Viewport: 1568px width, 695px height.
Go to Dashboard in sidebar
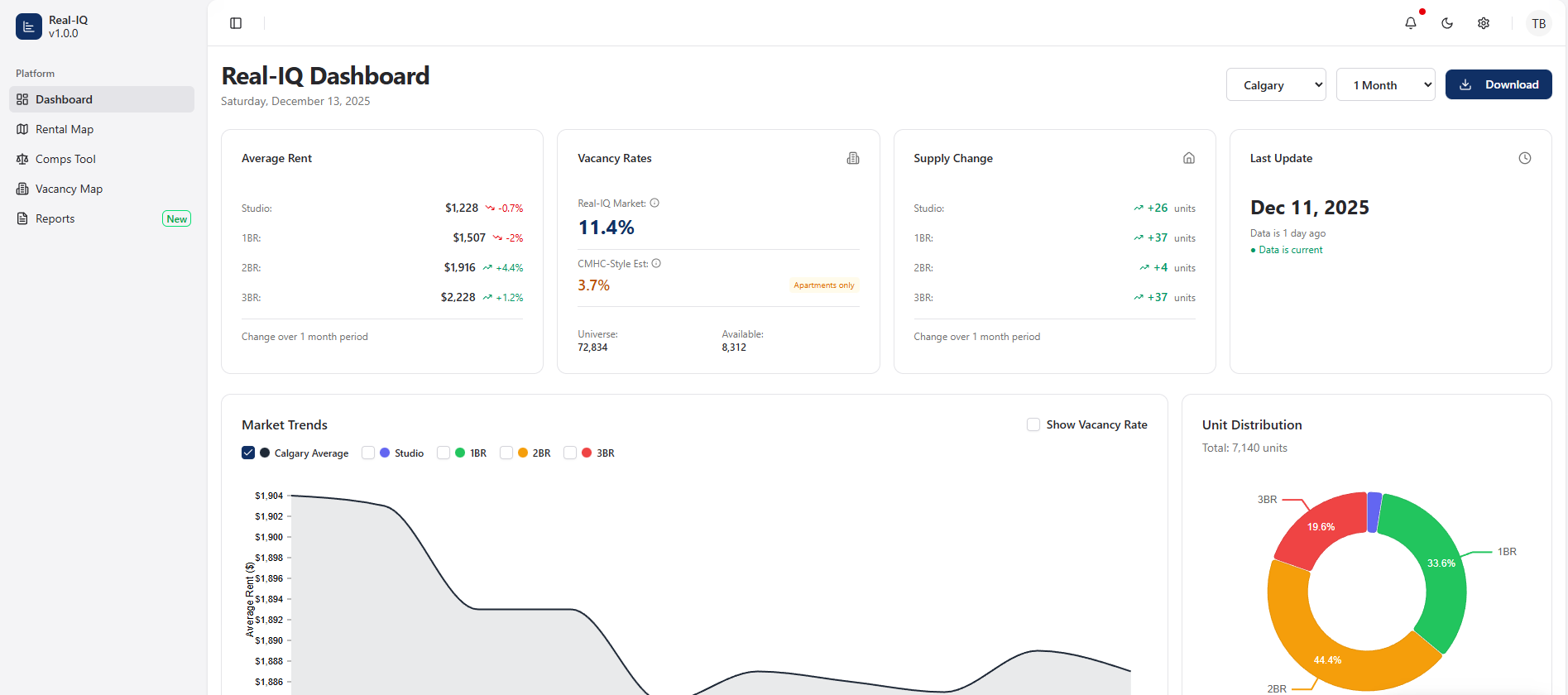(x=102, y=99)
